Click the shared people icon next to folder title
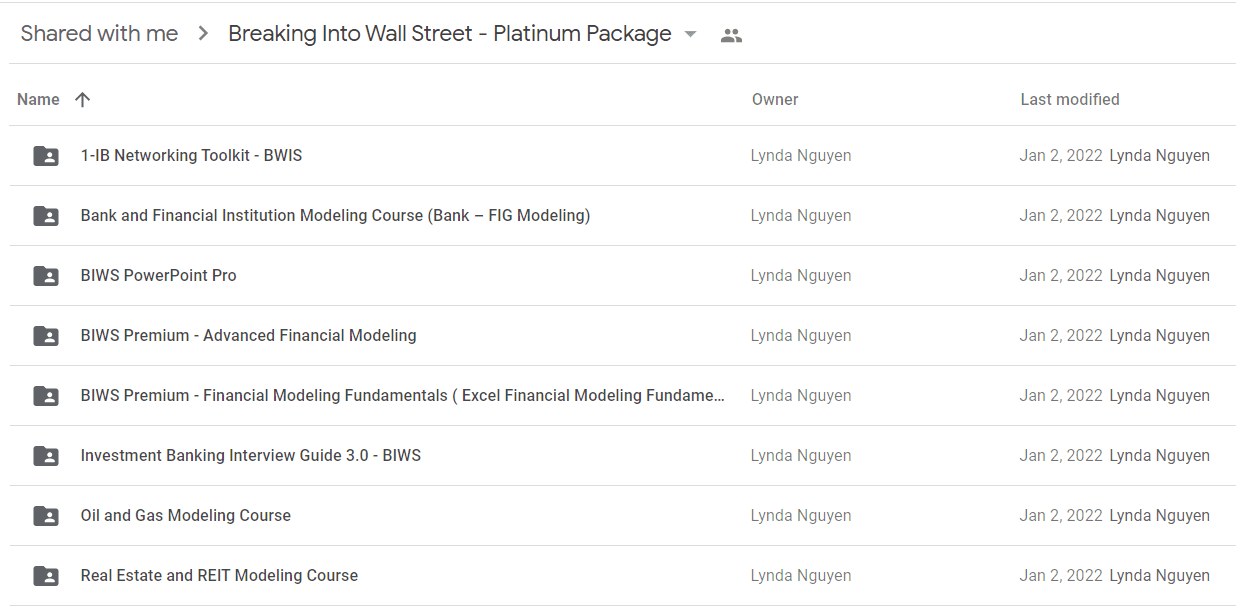The width and height of the screenshot is (1236, 606). pos(731,35)
